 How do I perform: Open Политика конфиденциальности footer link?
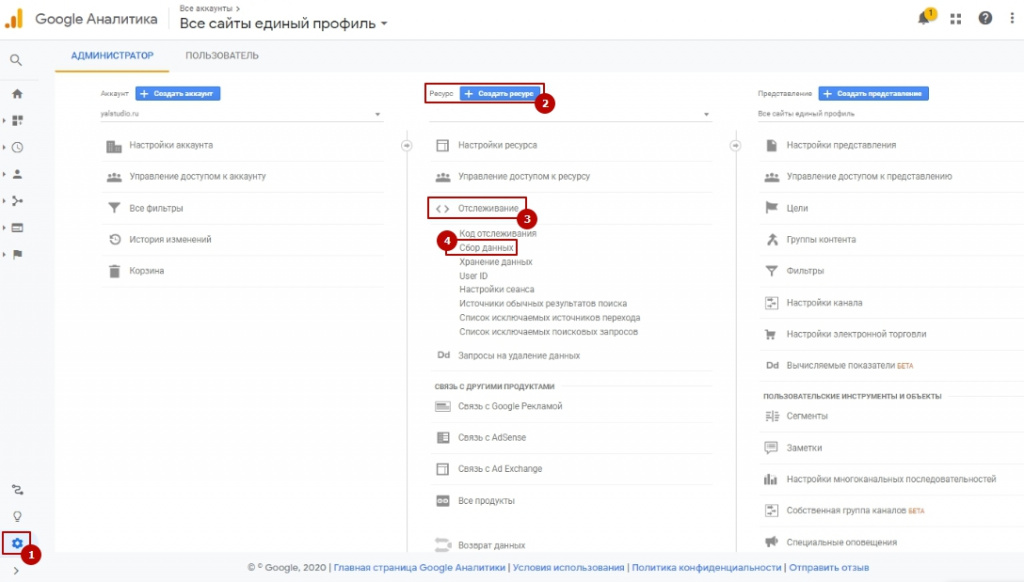pos(706,568)
